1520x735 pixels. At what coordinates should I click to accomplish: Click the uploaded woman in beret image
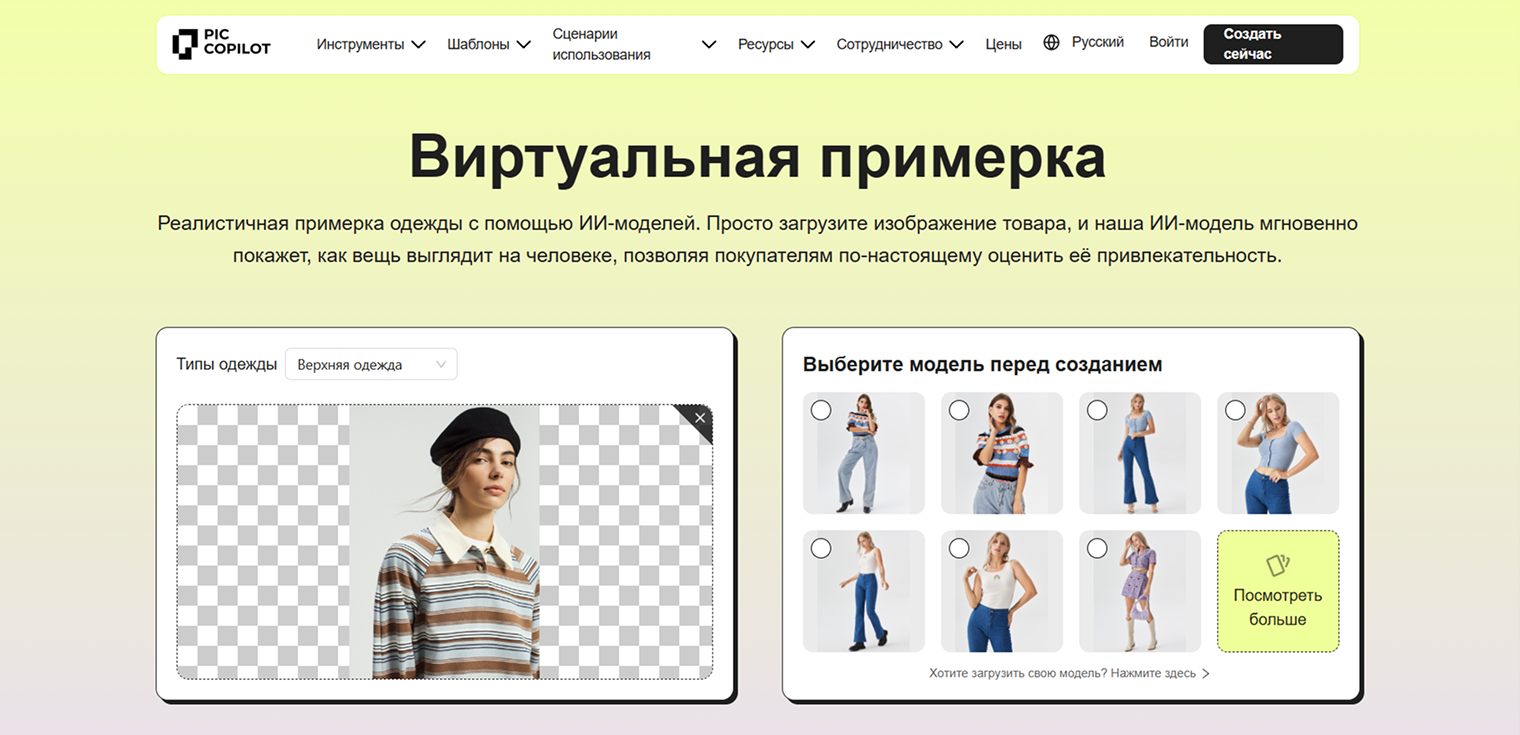[x=445, y=542]
